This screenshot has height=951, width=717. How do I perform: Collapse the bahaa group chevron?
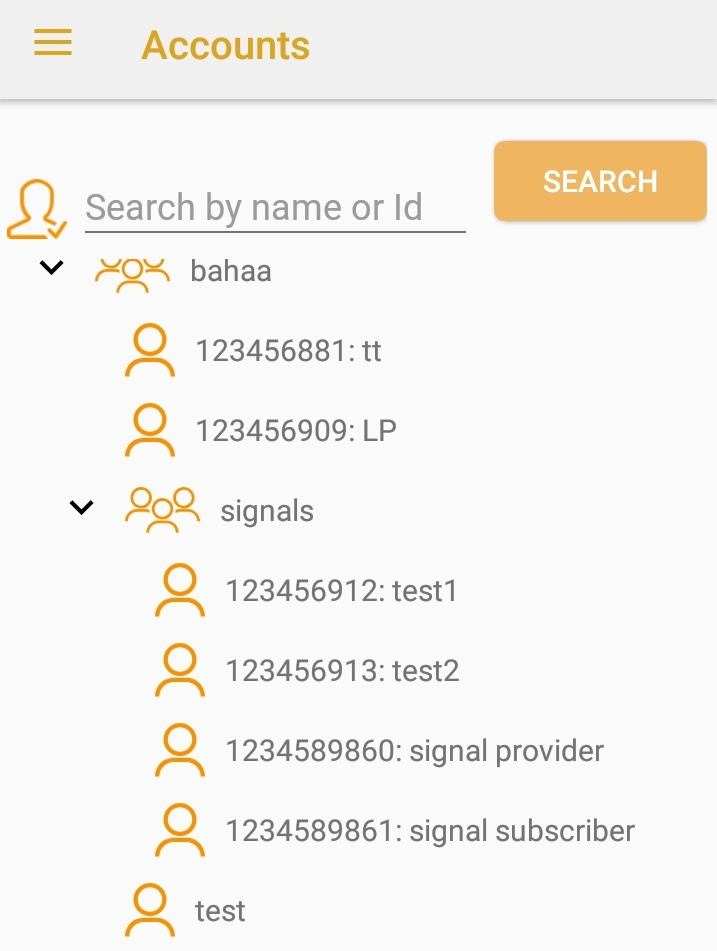51,268
